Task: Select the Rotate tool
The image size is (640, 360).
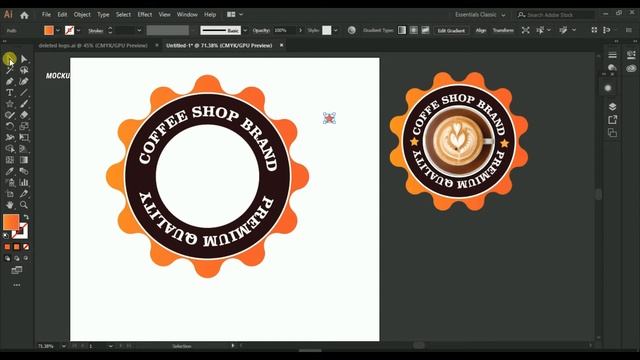Action: tap(9, 126)
